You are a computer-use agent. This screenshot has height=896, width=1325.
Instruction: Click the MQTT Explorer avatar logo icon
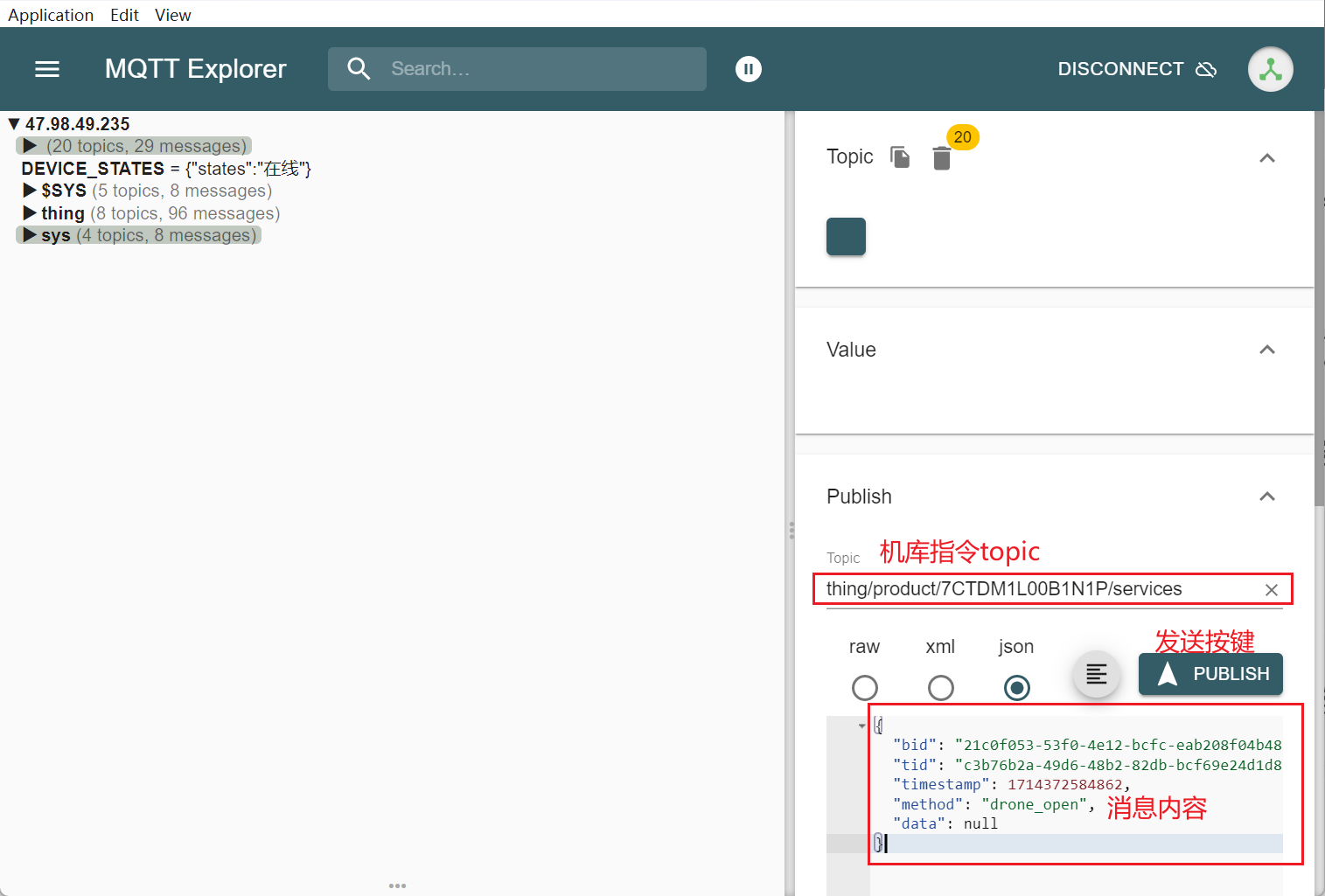click(x=1270, y=69)
